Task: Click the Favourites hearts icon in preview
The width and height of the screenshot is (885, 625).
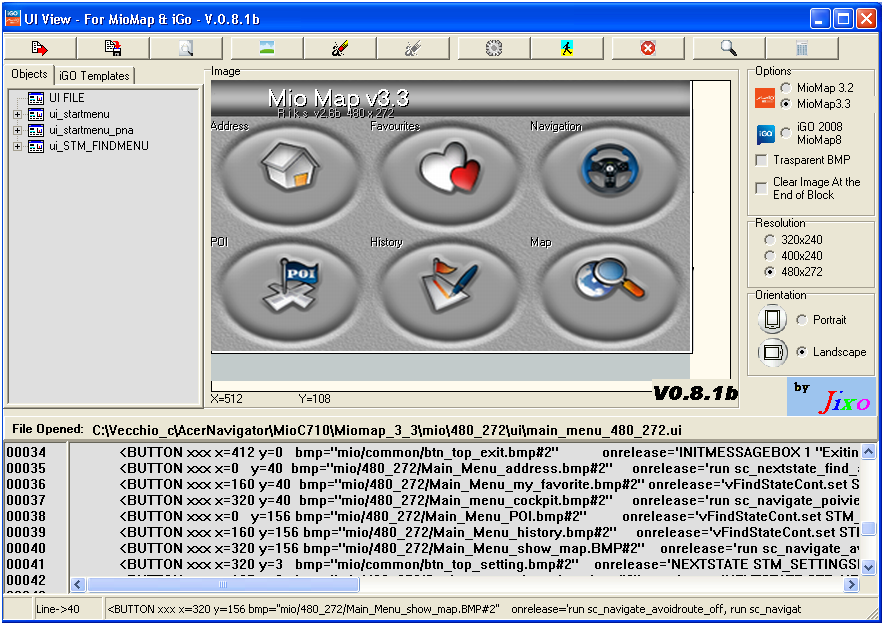Action: point(450,167)
